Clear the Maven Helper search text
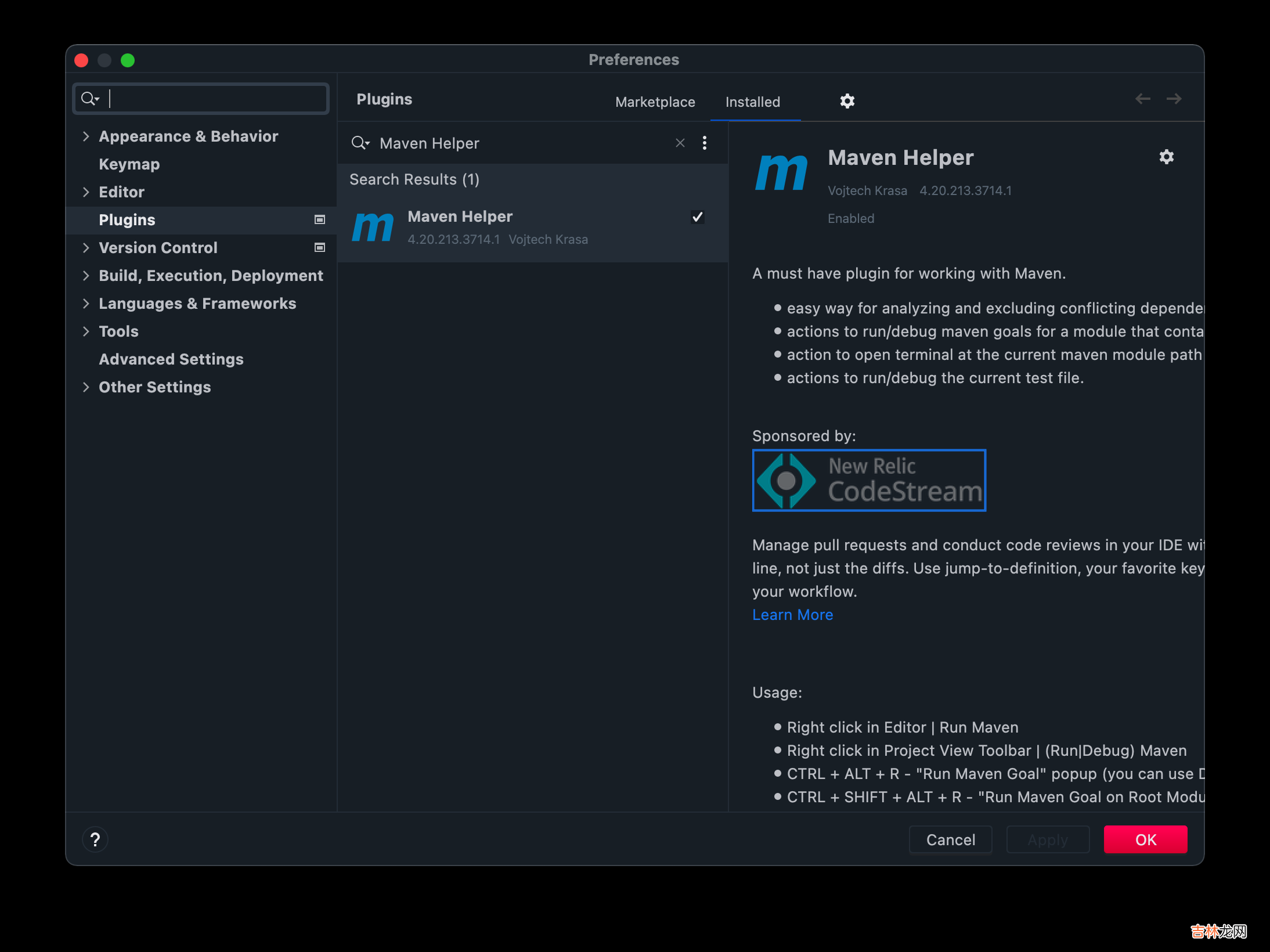1270x952 pixels. click(680, 143)
